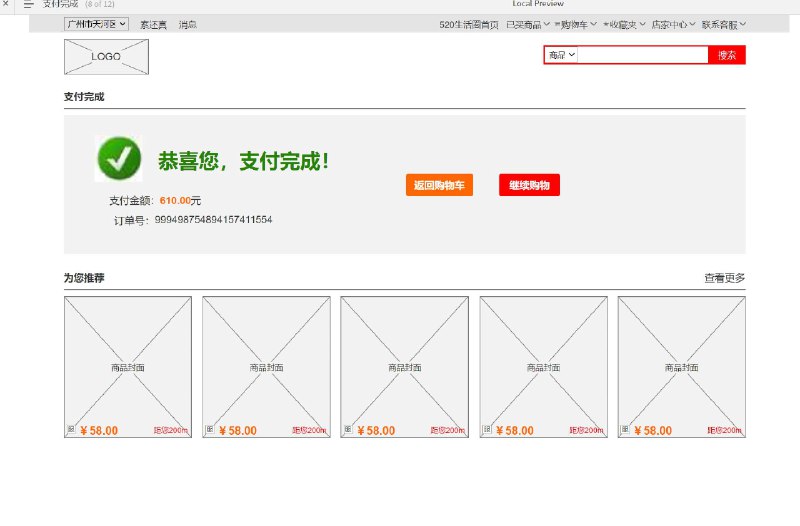Open the 广州市天河区 location dropdown
800x526 pixels.
click(96, 24)
